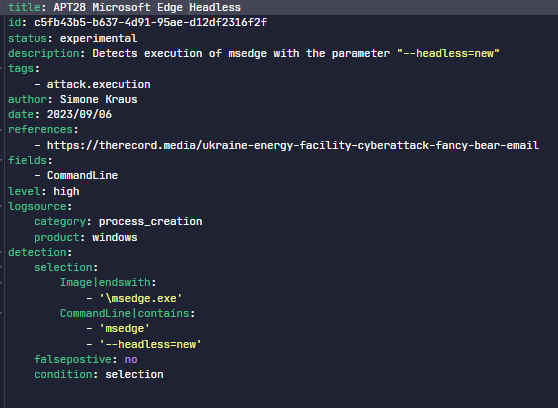
Task: Click the 'logsource' key
Action: click(x=37, y=206)
